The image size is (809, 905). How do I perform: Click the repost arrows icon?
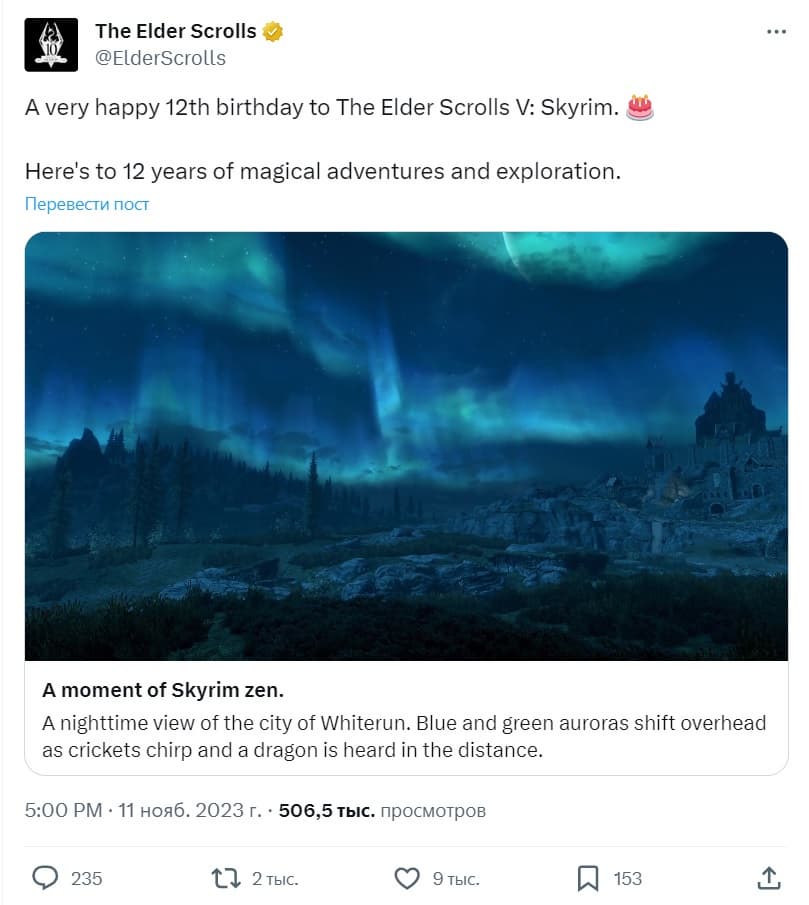pos(226,878)
